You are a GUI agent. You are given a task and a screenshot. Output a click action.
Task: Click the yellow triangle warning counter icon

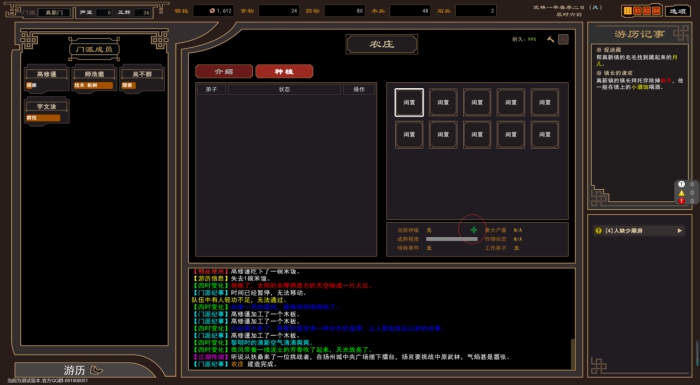[681, 193]
